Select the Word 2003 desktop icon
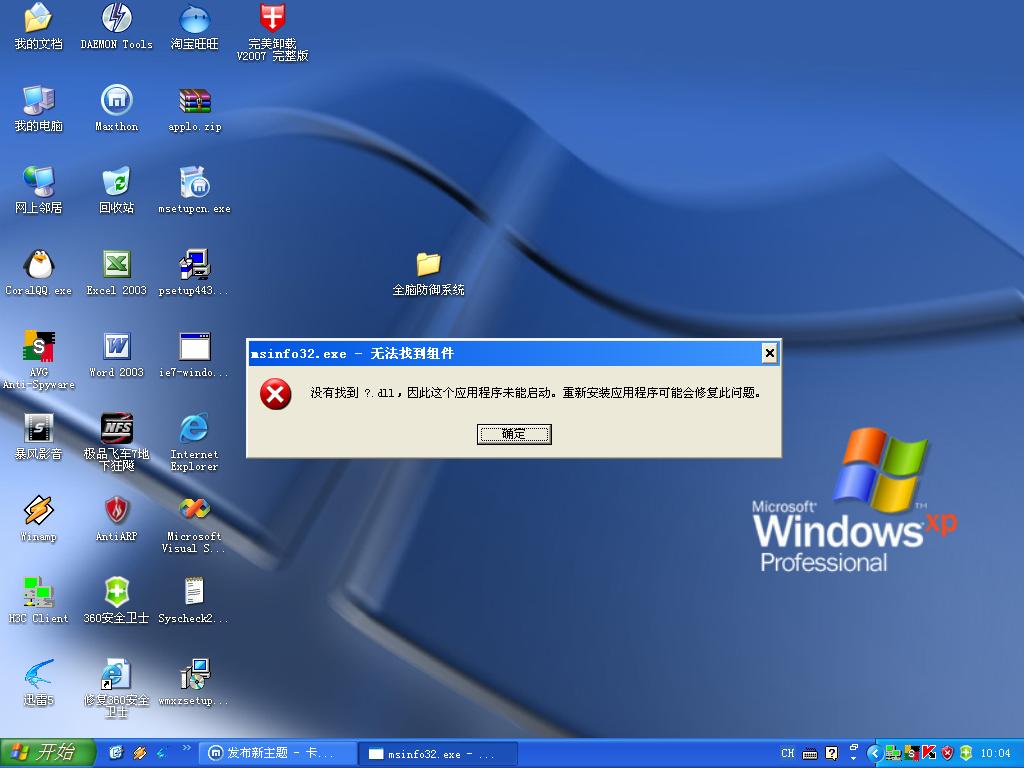Image resolution: width=1024 pixels, height=768 pixels. coord(116,355)
